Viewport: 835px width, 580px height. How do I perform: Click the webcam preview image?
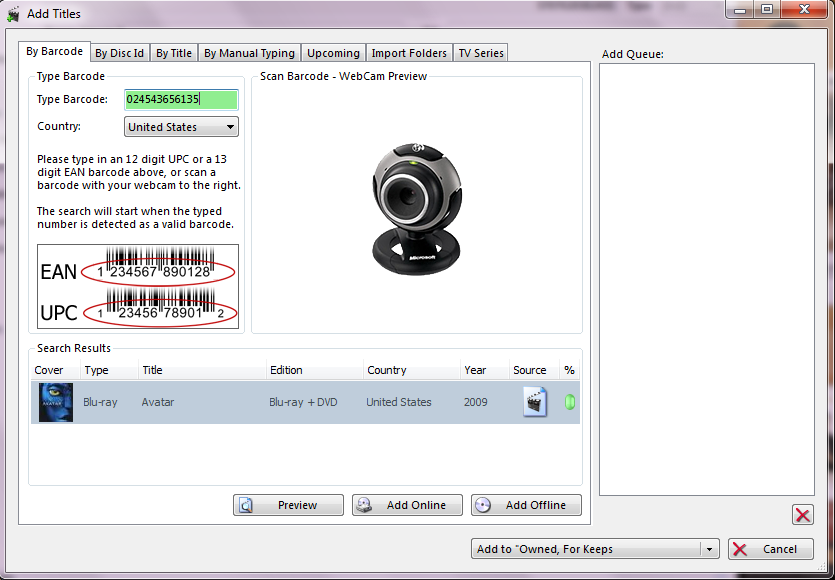[416, 206]
